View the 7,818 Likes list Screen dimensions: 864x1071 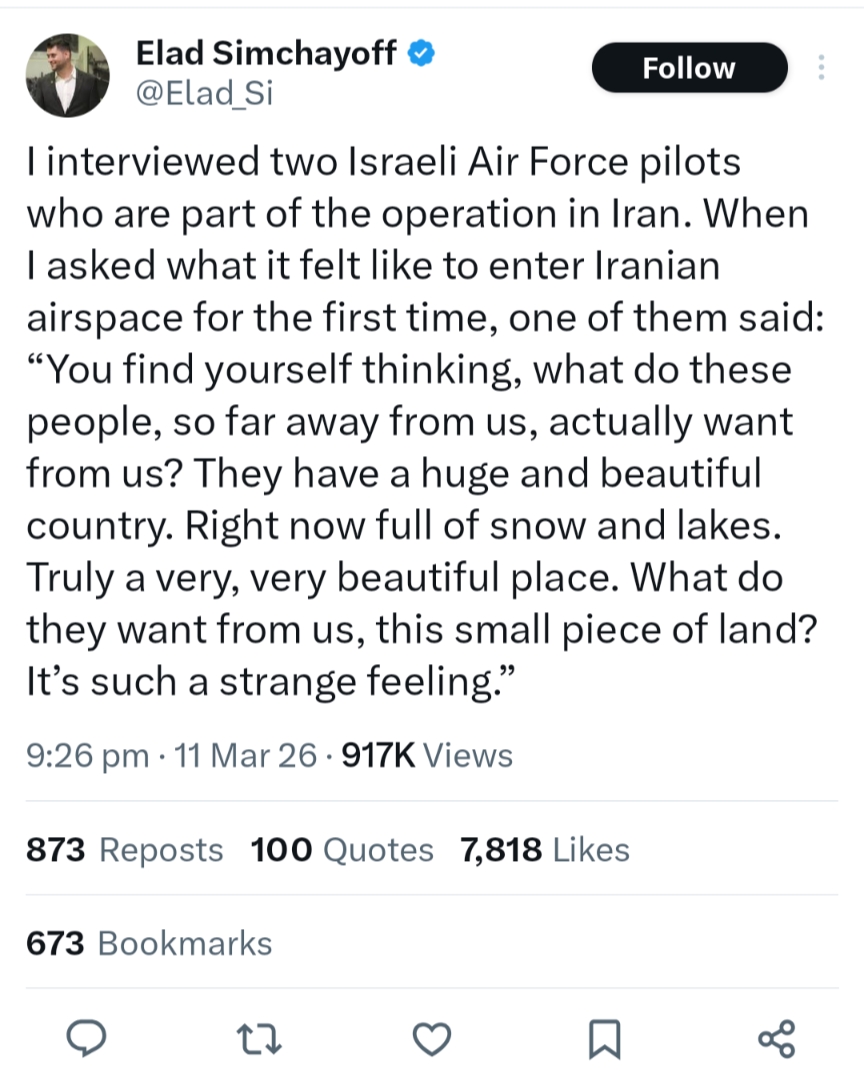(545, 850)
